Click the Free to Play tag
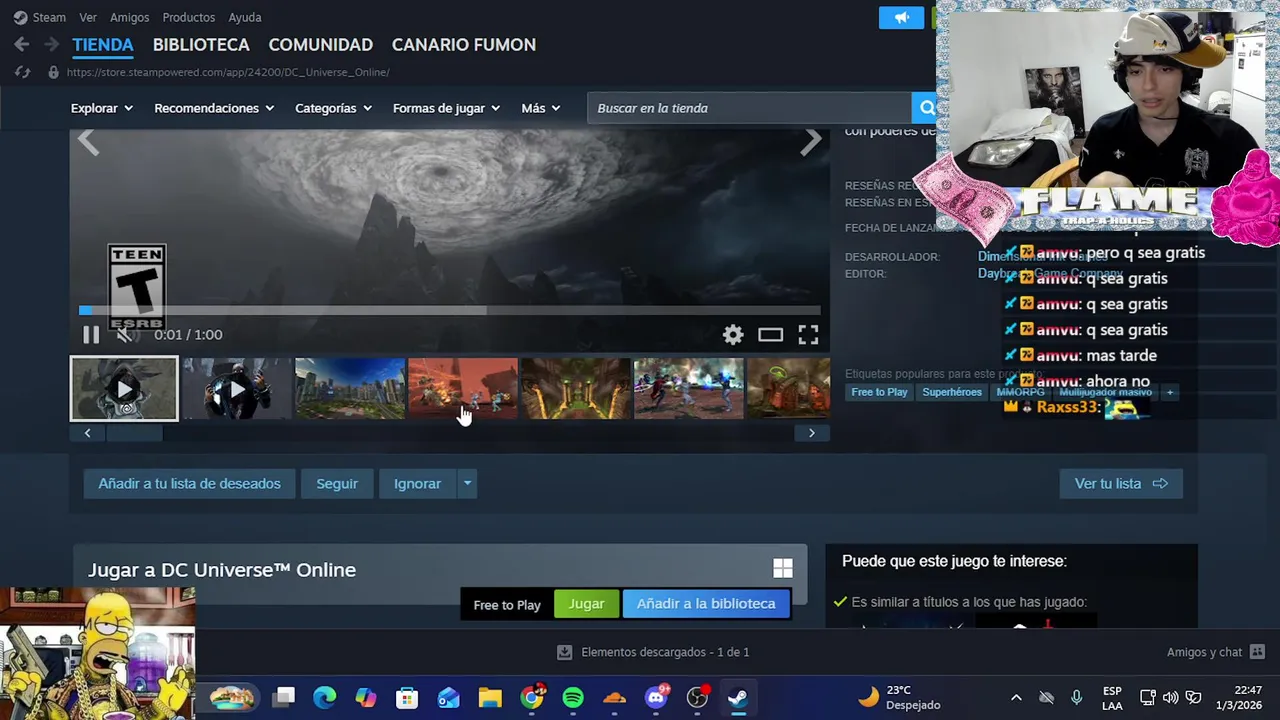1280x720 pixels. (879, 392)
